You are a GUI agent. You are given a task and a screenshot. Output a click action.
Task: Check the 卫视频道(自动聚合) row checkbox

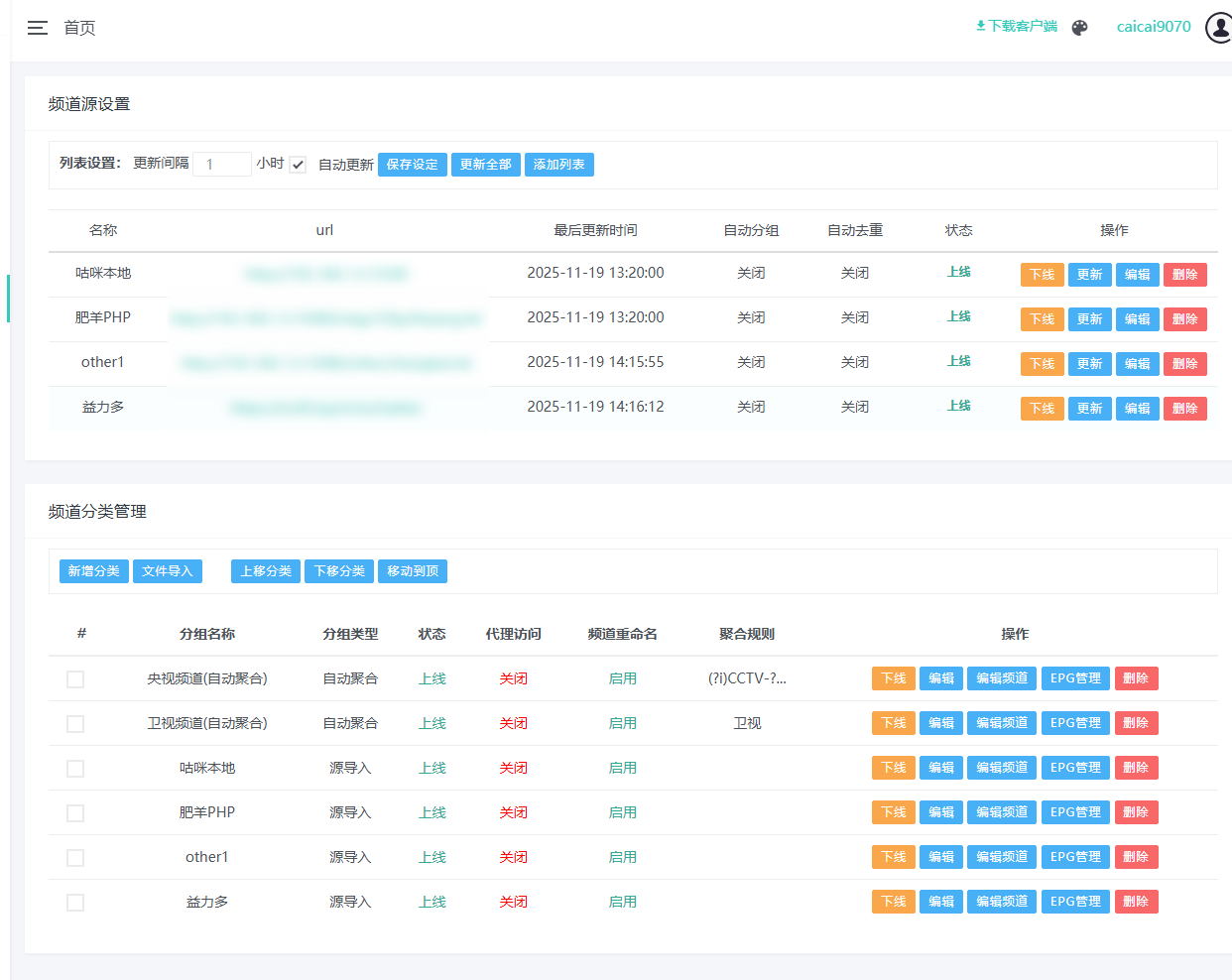click(x=75, y=724)
